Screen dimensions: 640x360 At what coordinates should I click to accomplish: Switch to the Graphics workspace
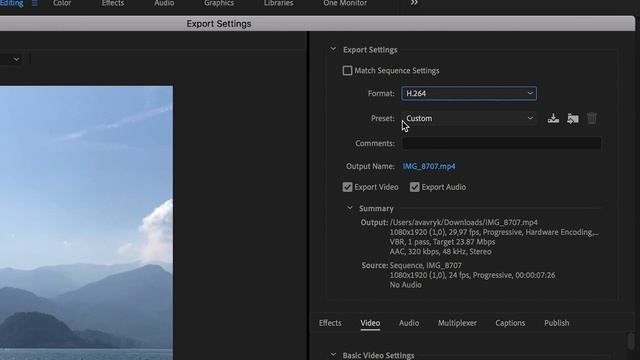tap(219, 3)
